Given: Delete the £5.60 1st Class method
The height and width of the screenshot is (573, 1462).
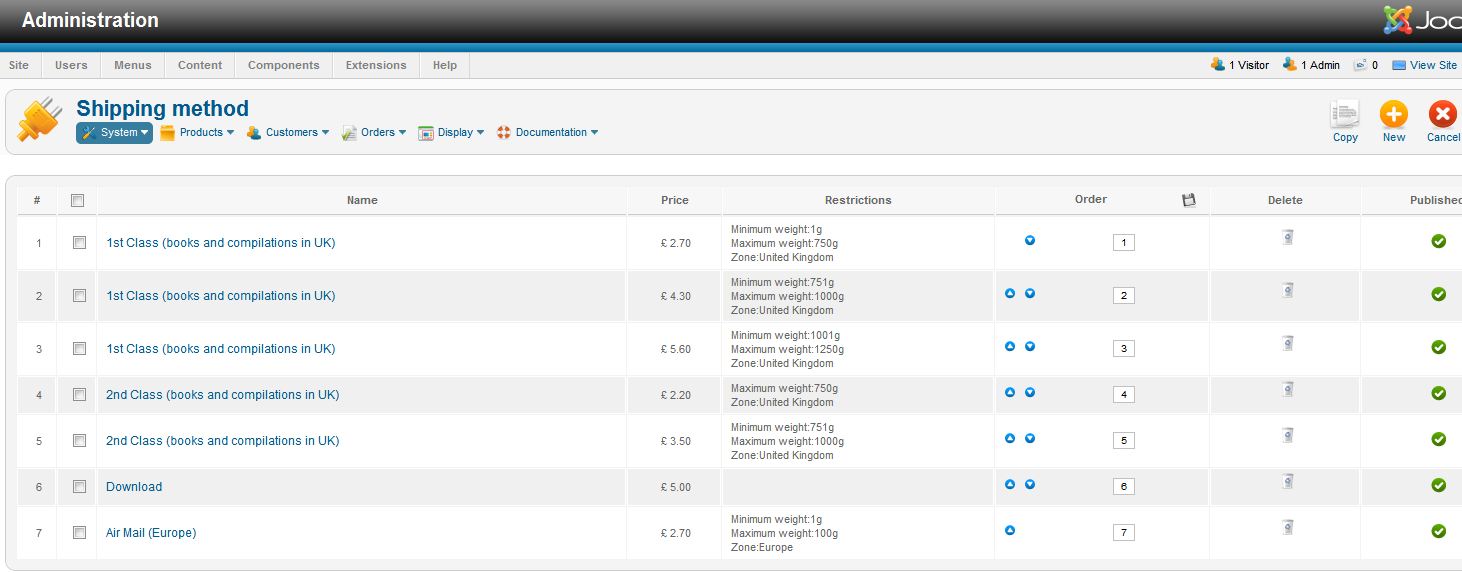Looking at the screenshot, I should click(x=1288, y=343).
